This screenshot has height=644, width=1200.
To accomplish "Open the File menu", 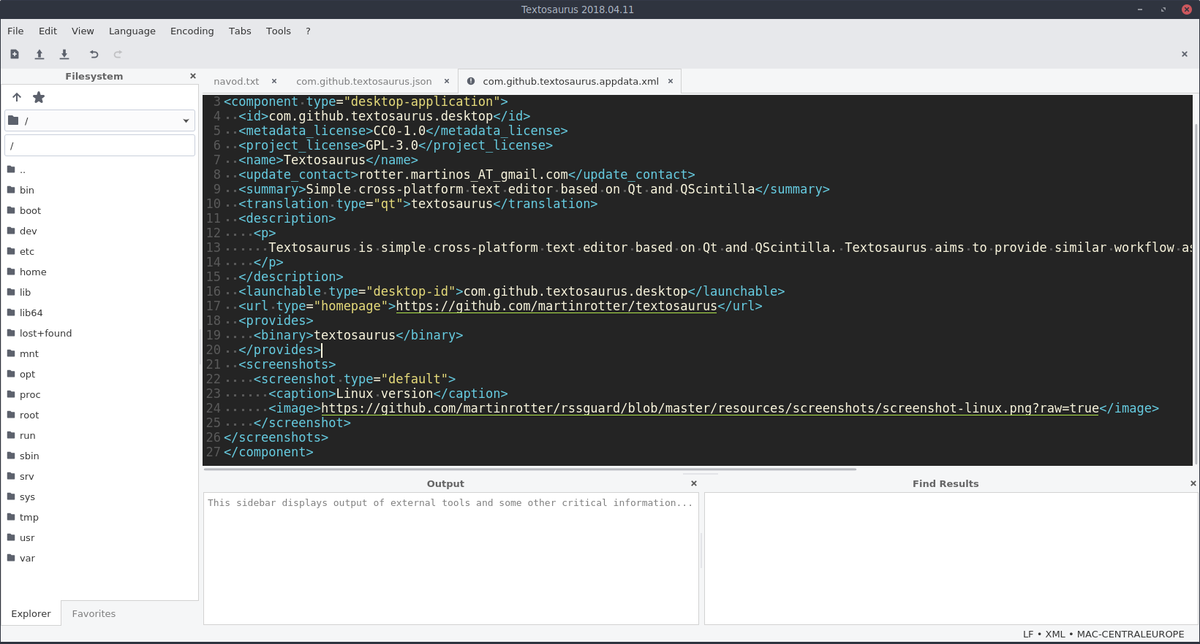I will point(15,31).
